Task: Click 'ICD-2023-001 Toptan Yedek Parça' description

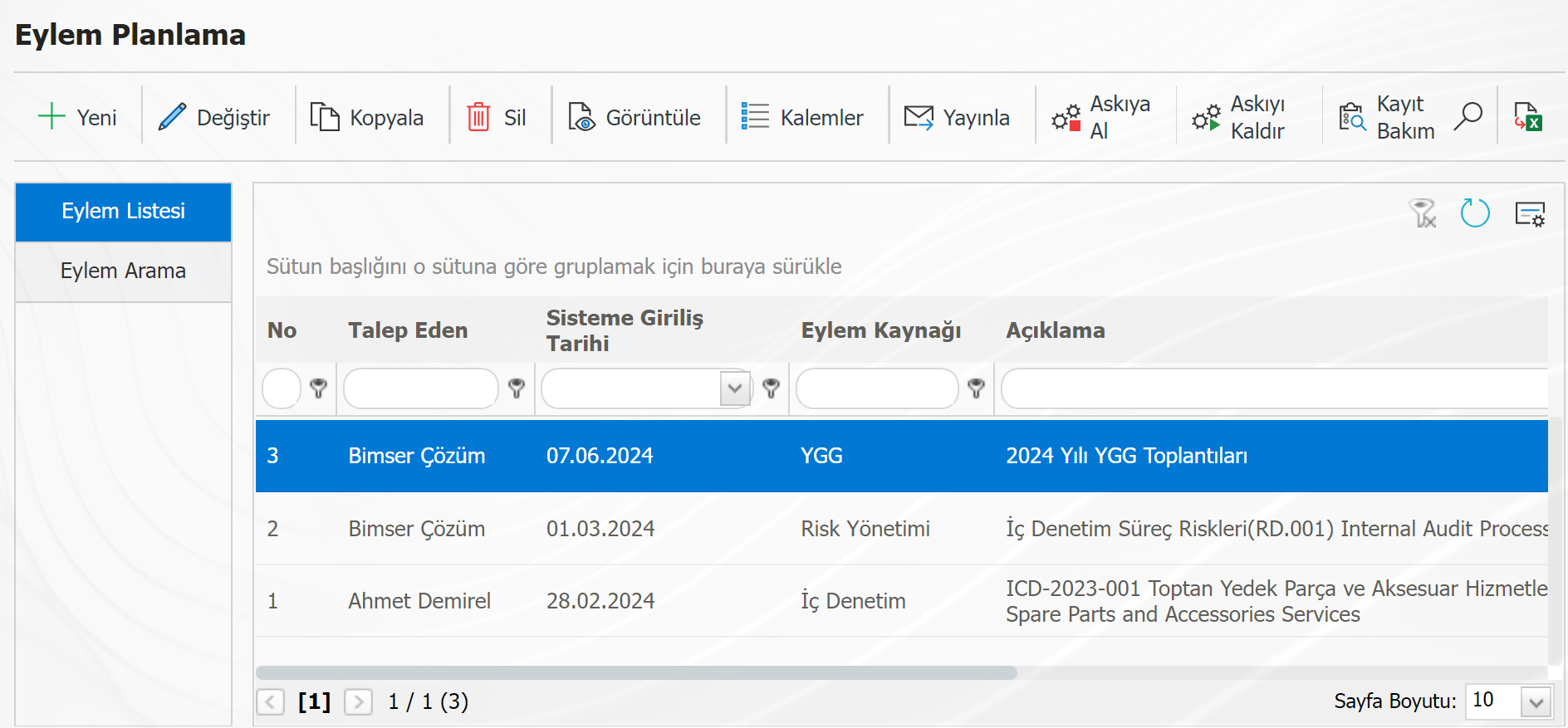Action: pyautogui.click(x=1277, y=601)
